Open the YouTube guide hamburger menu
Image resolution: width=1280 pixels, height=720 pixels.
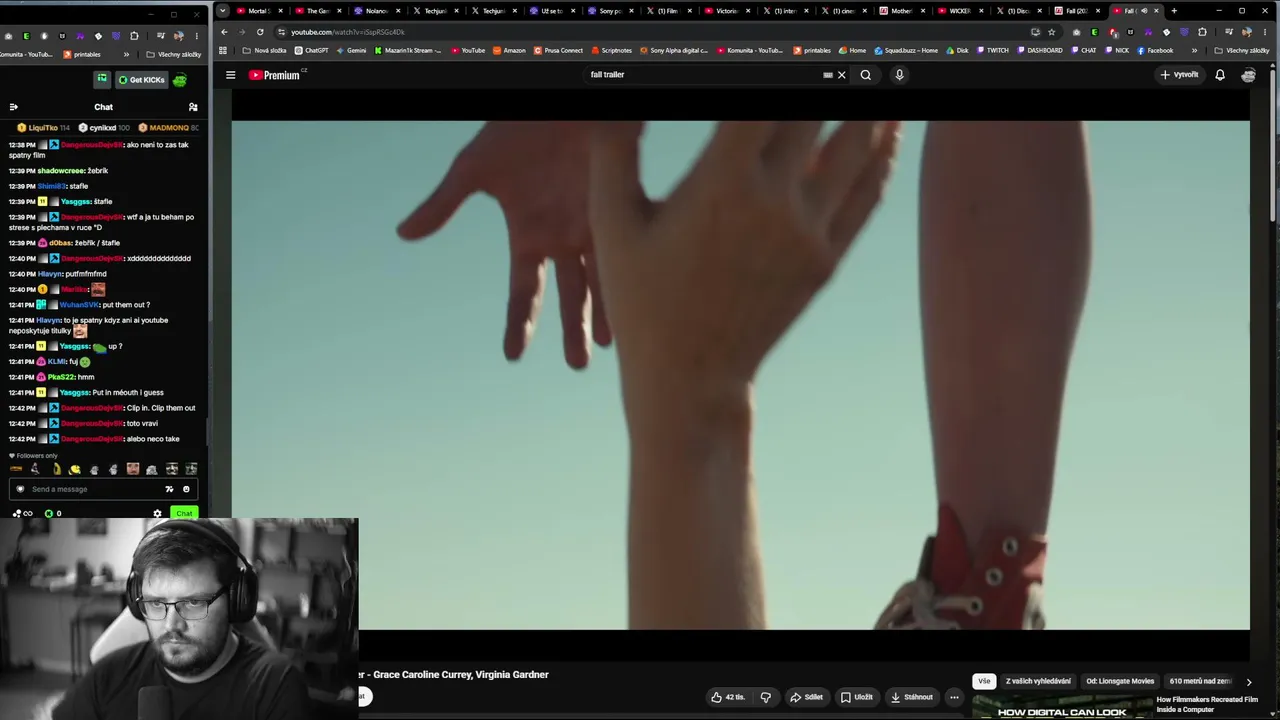[230, 75]
